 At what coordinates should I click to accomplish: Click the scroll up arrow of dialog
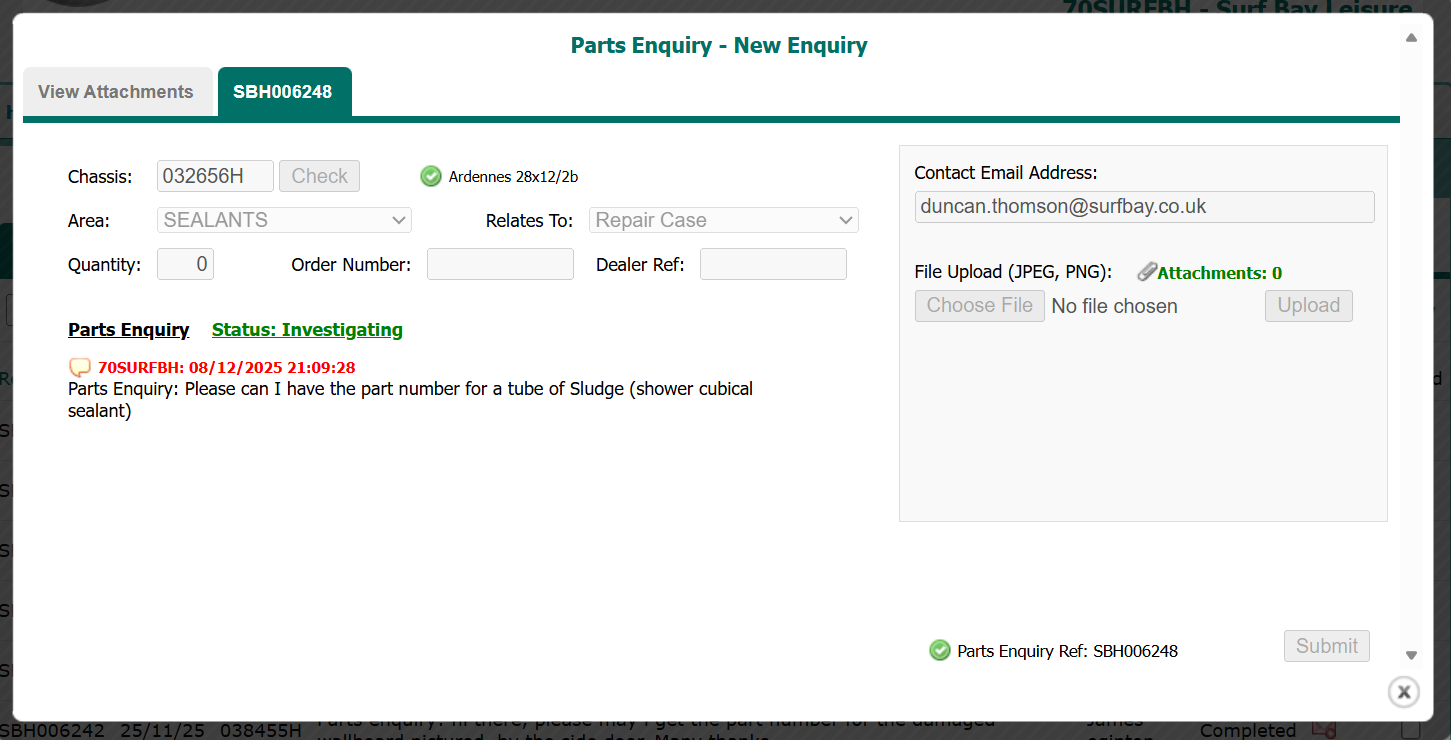pyautogui.click(x=1411, y=38)
